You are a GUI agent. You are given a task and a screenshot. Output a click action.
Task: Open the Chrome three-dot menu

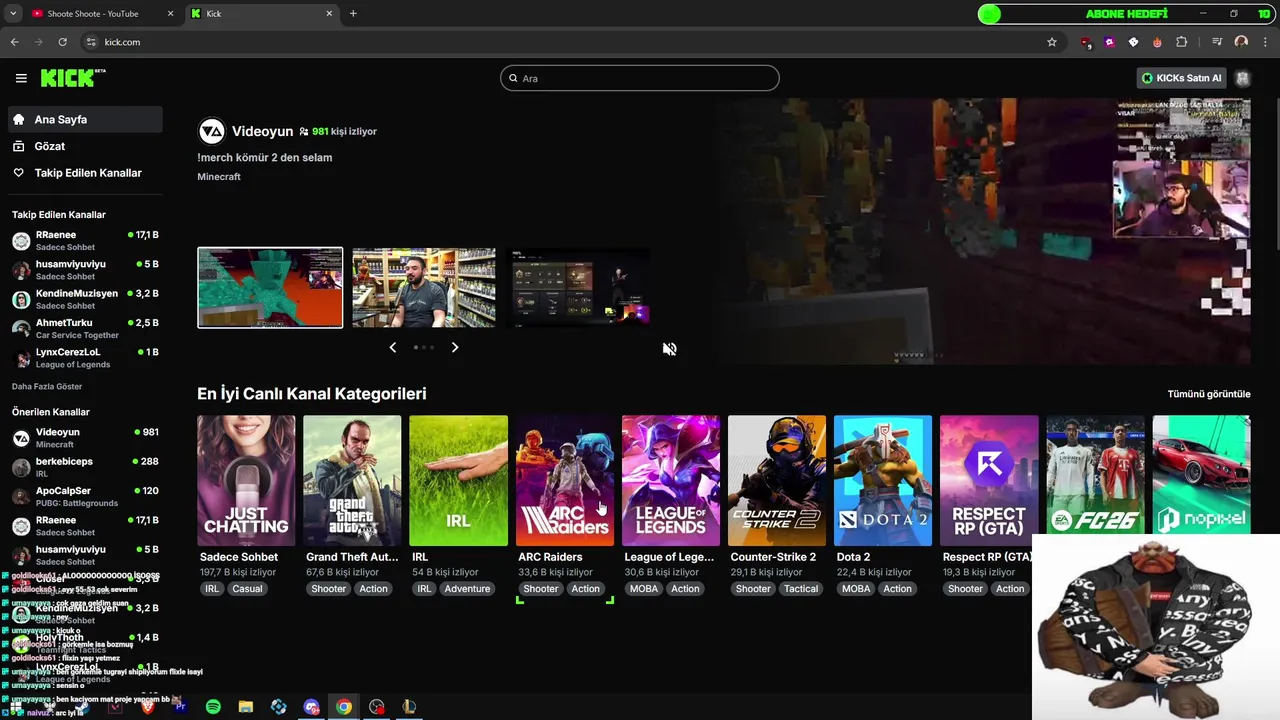coord(1263,42)
